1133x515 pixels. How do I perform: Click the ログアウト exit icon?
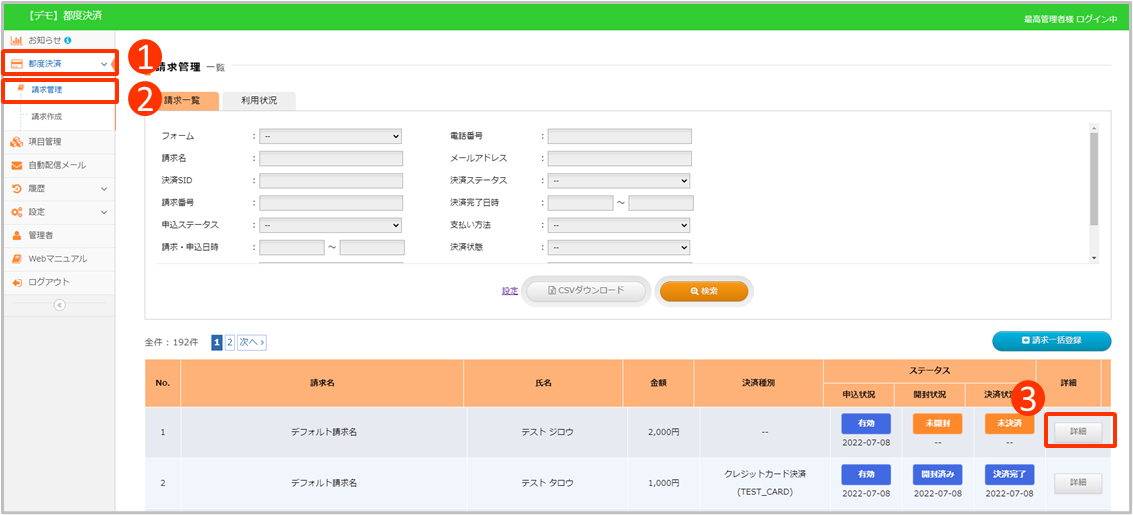[17, 282]
